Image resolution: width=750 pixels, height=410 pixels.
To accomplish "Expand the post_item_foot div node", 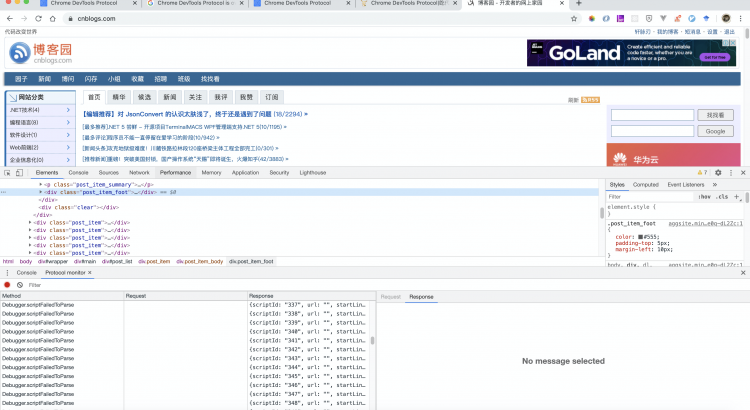I will [41, 191].
